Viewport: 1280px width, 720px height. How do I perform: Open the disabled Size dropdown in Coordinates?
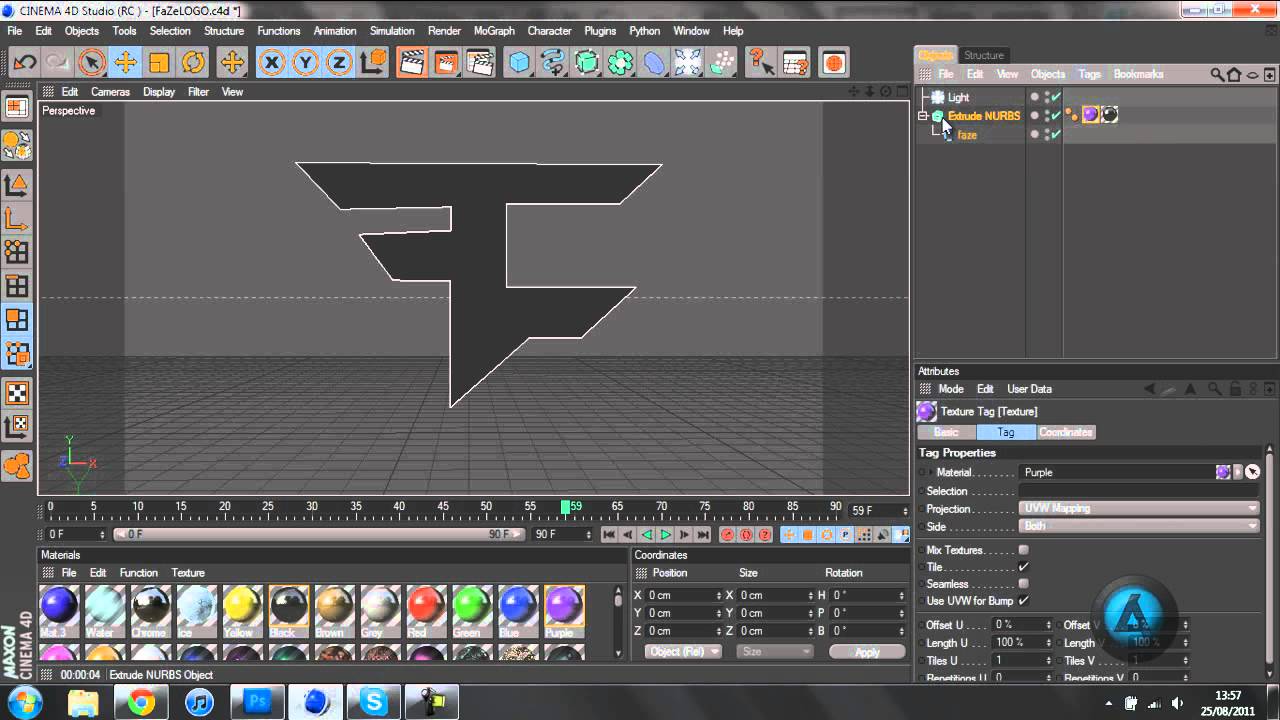click(775, 652)
